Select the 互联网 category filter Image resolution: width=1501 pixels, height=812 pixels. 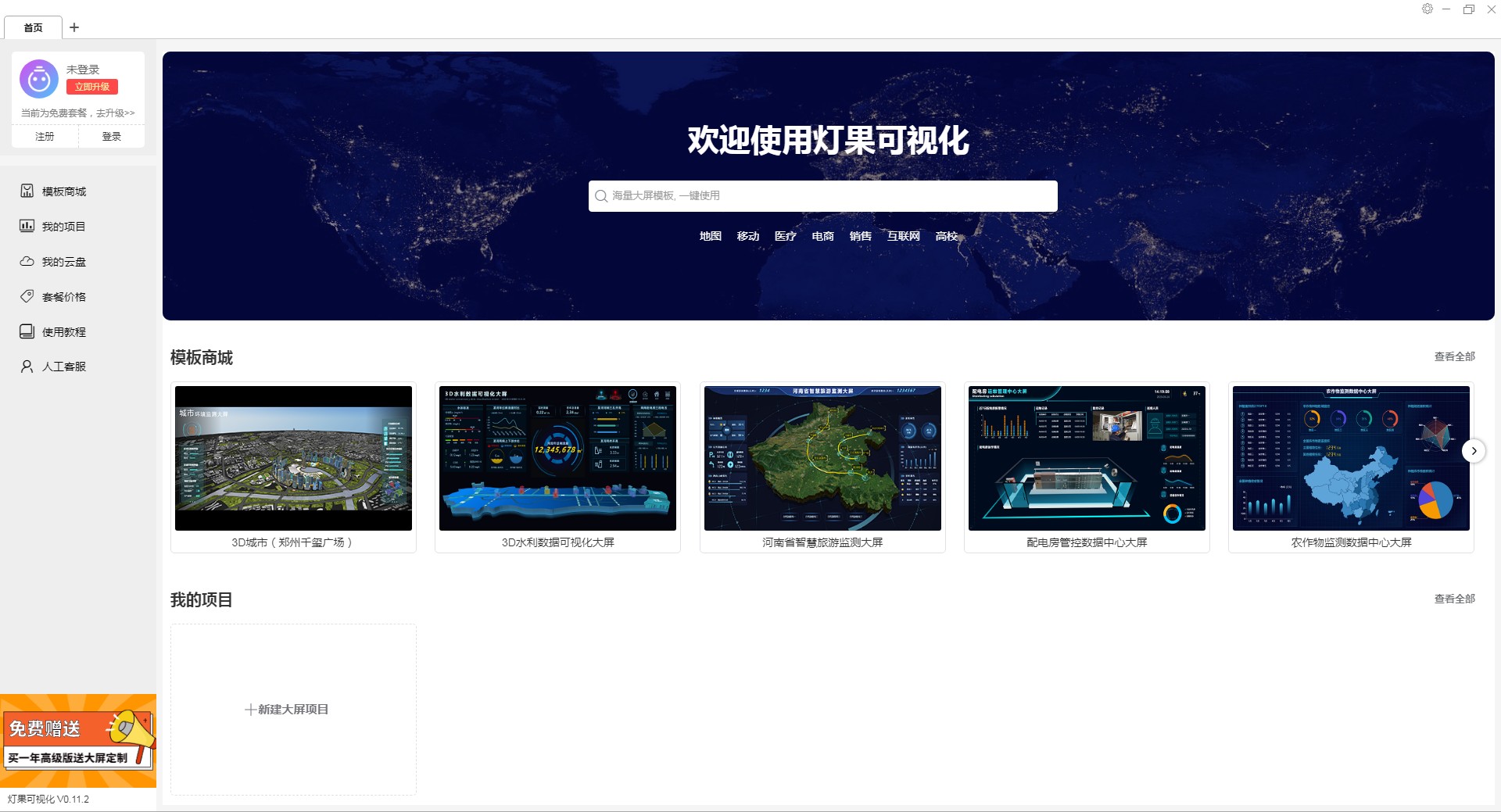click(x=903, y=236)
